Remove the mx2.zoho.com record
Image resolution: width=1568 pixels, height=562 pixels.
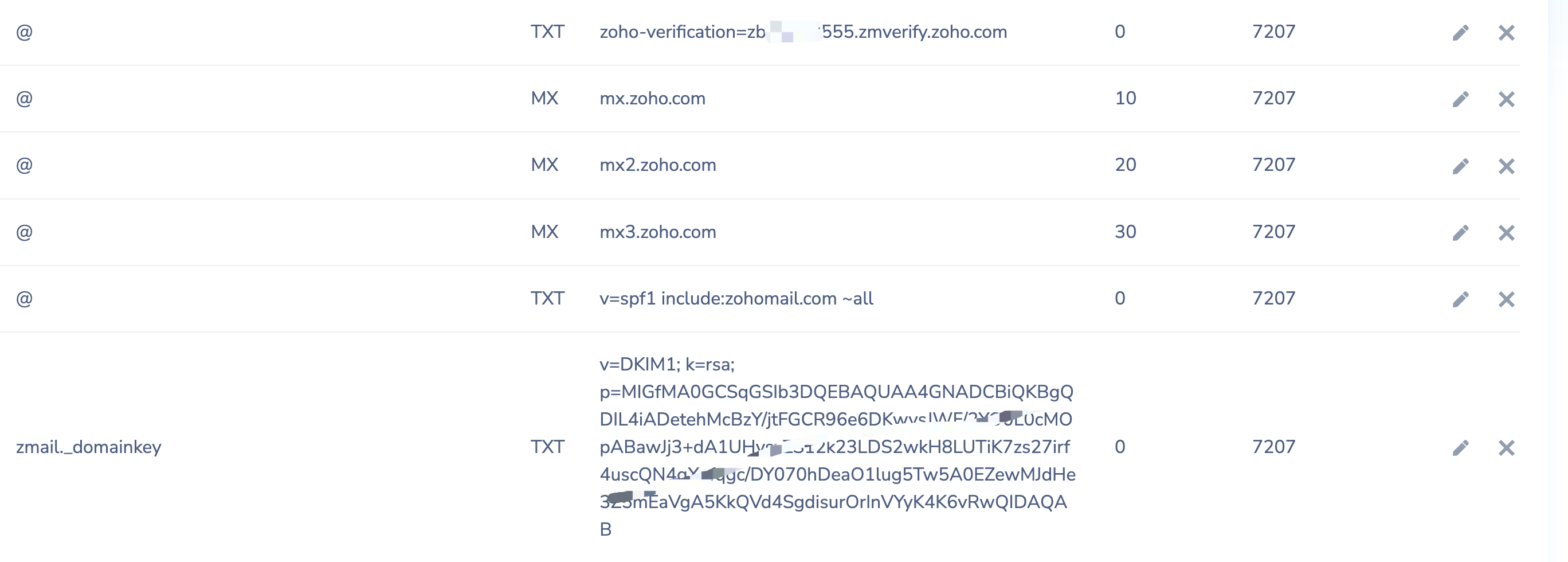pos(1507,166)
